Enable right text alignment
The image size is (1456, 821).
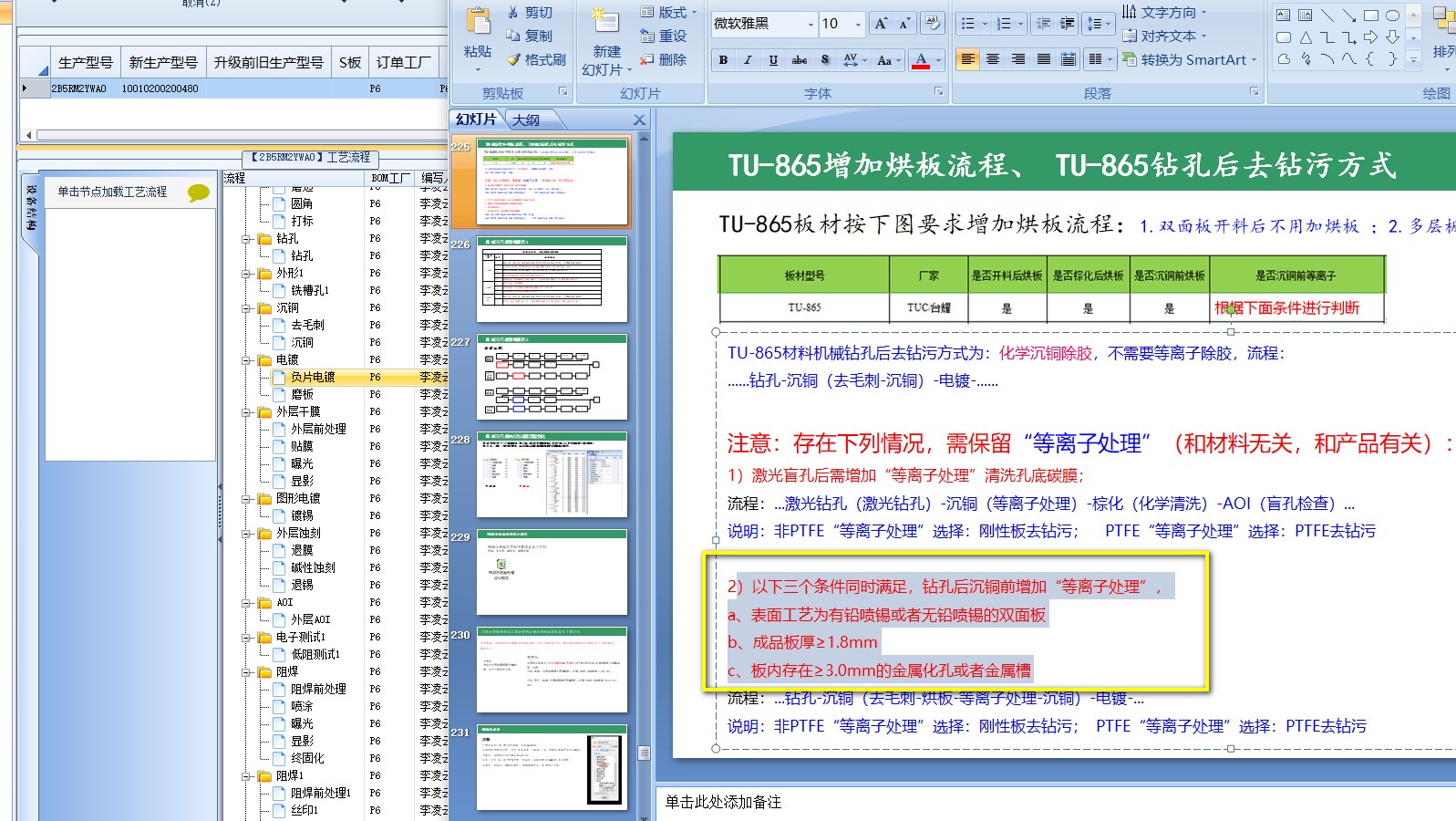tap(1018, 60)
